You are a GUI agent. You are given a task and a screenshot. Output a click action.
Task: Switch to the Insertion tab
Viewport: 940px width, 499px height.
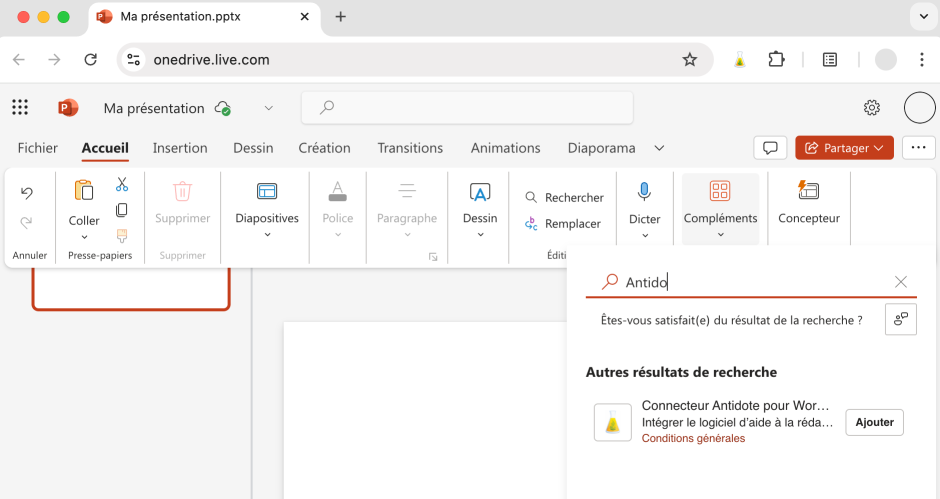[180, 148]
